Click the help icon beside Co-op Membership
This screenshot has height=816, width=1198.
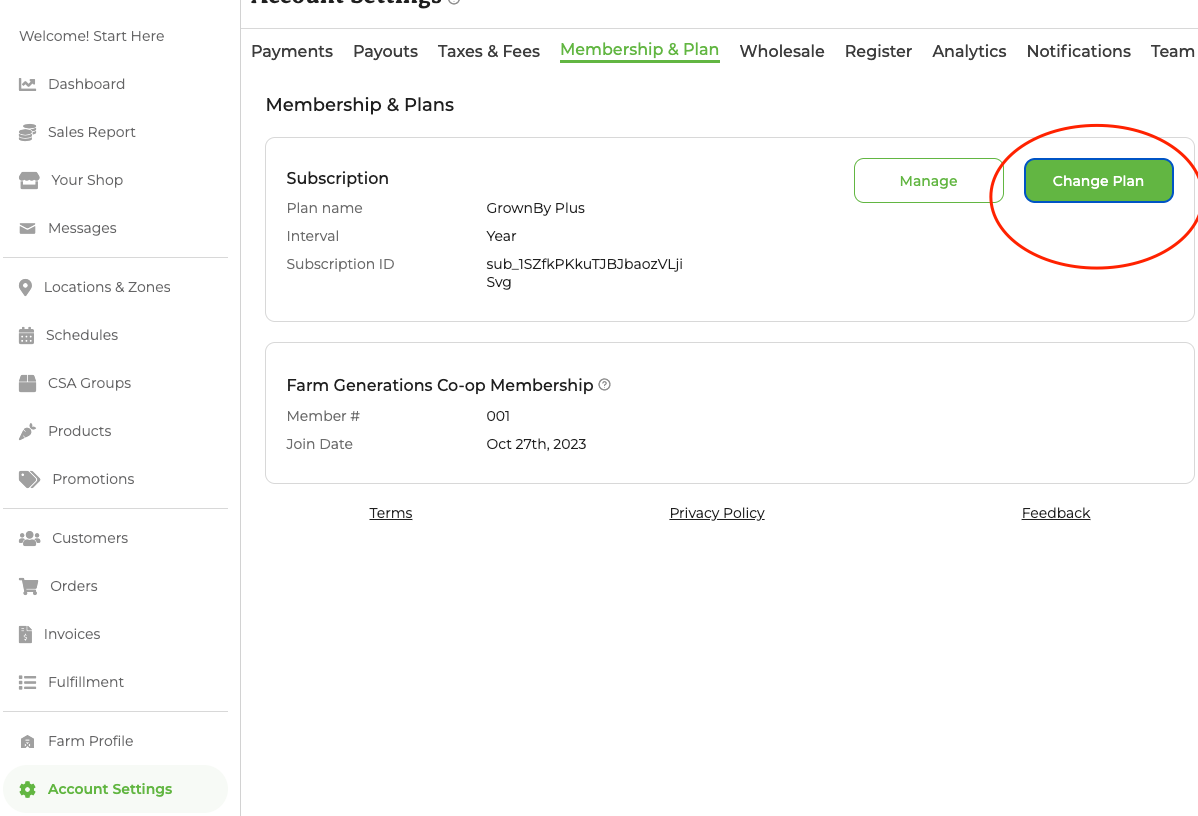[x=604, y=385]
